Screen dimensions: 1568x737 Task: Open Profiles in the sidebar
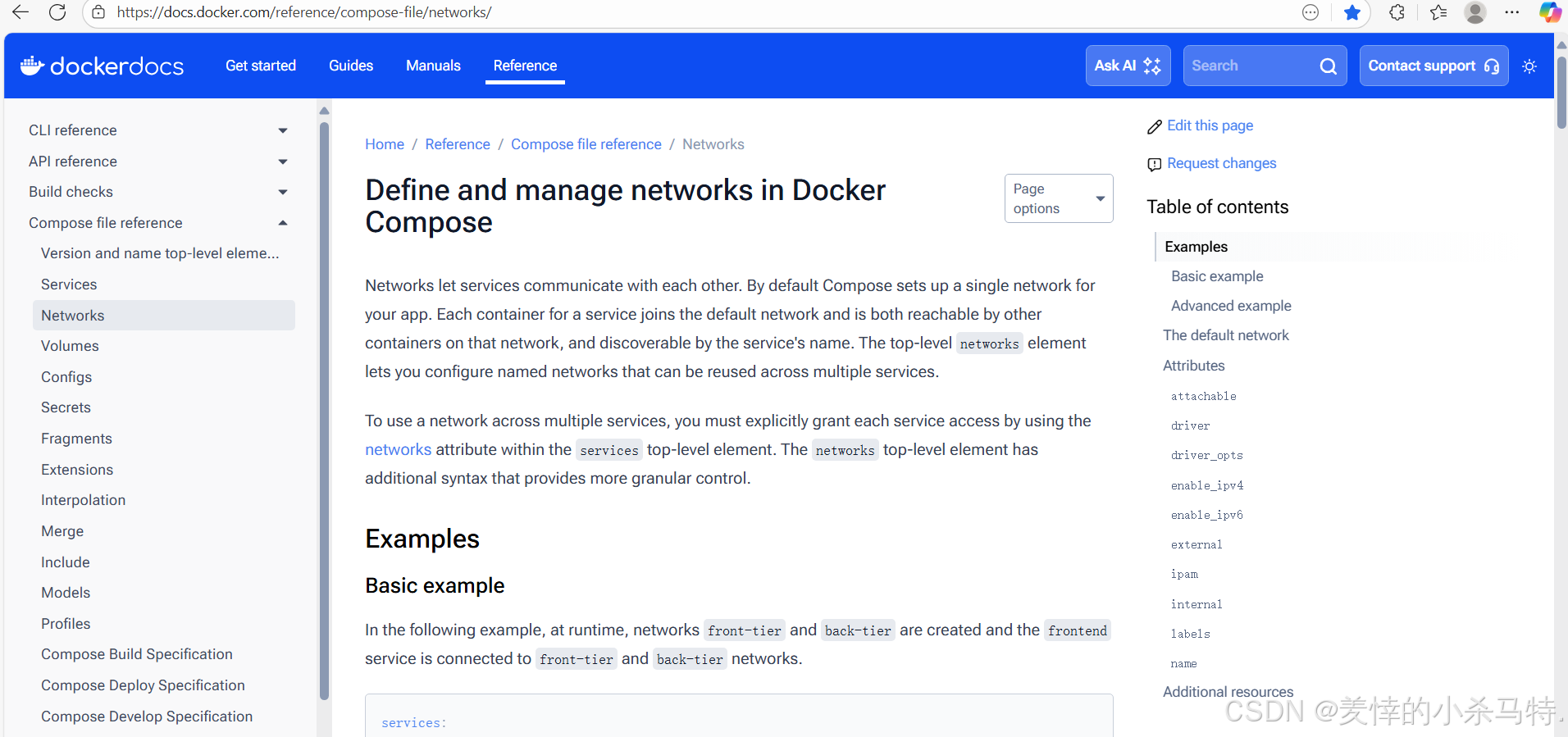tap(66, 624)
